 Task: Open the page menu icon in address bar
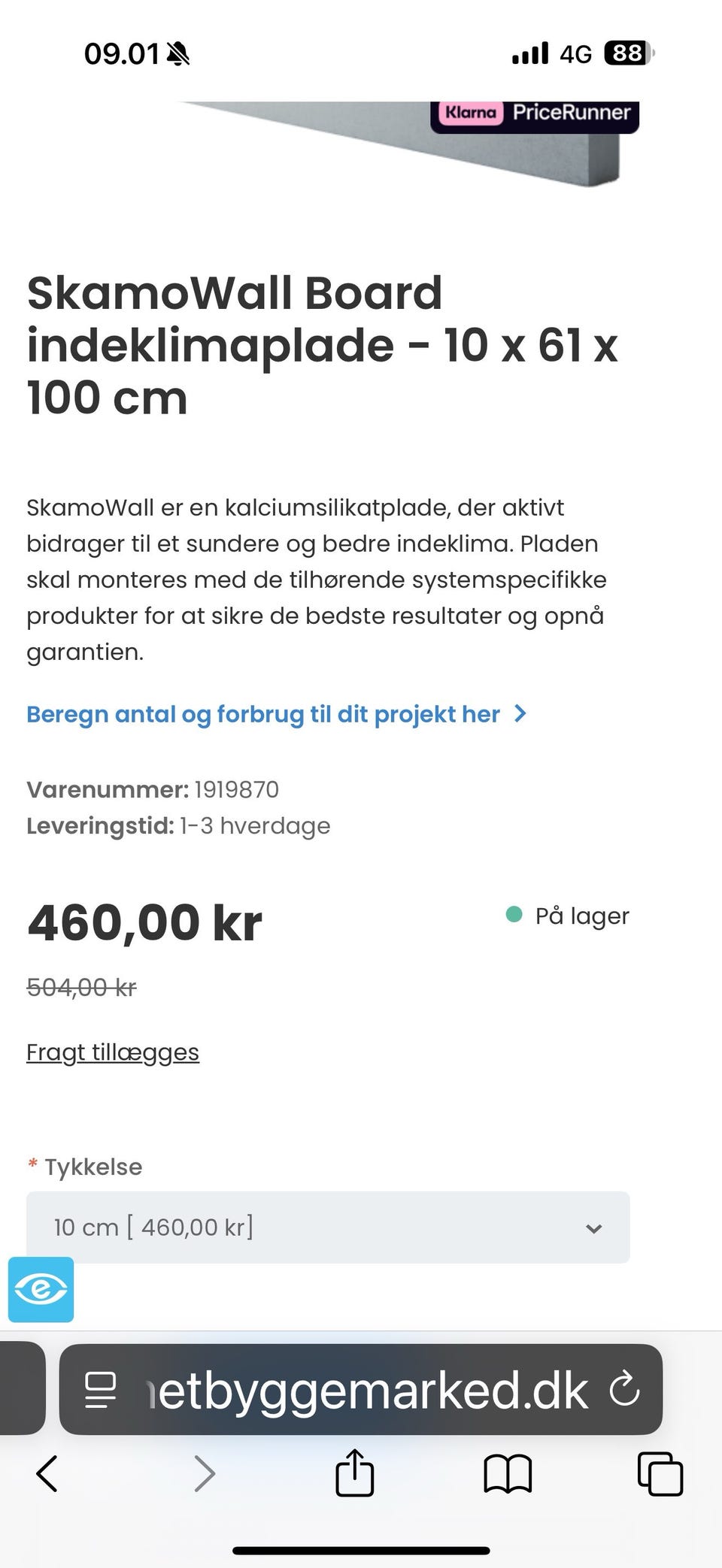101,1390
